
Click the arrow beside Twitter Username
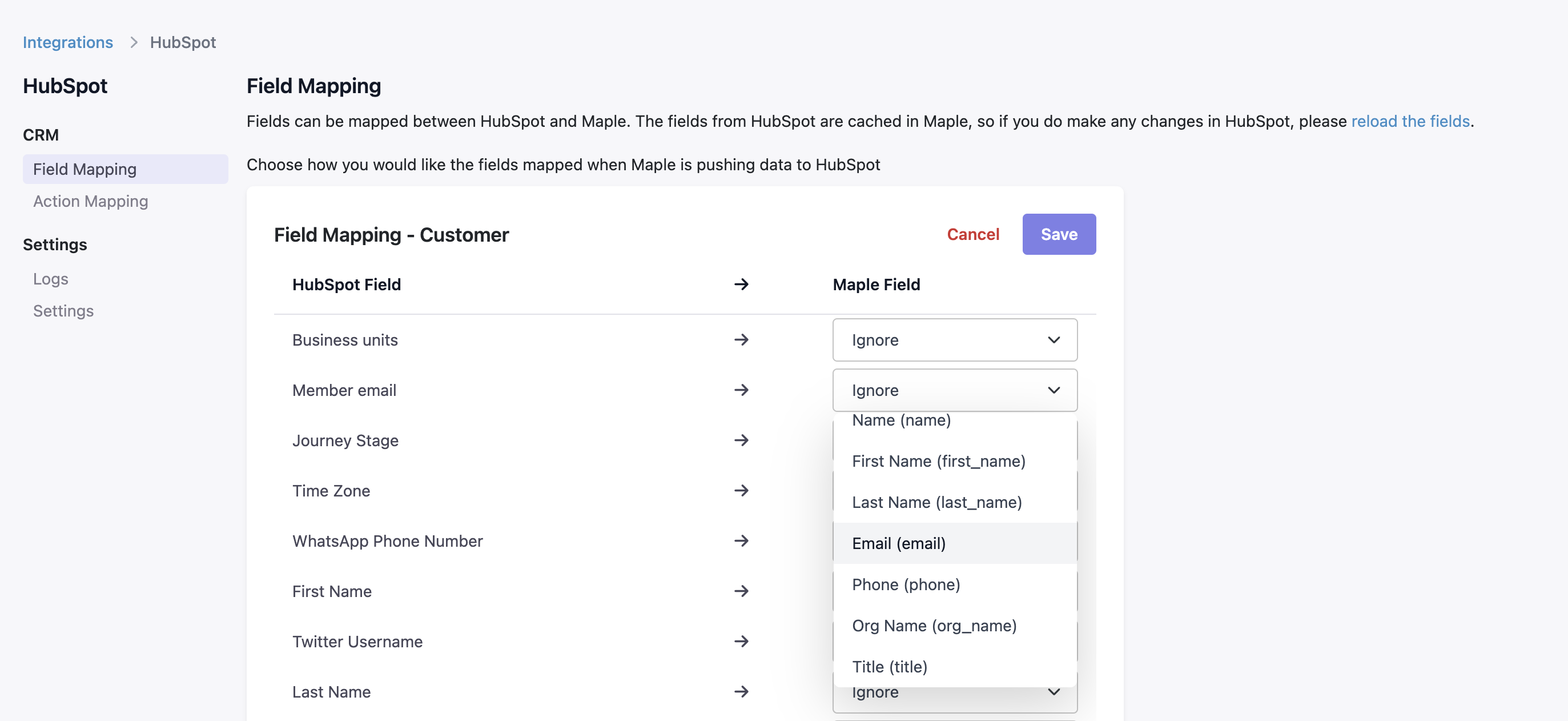[741, 641]
